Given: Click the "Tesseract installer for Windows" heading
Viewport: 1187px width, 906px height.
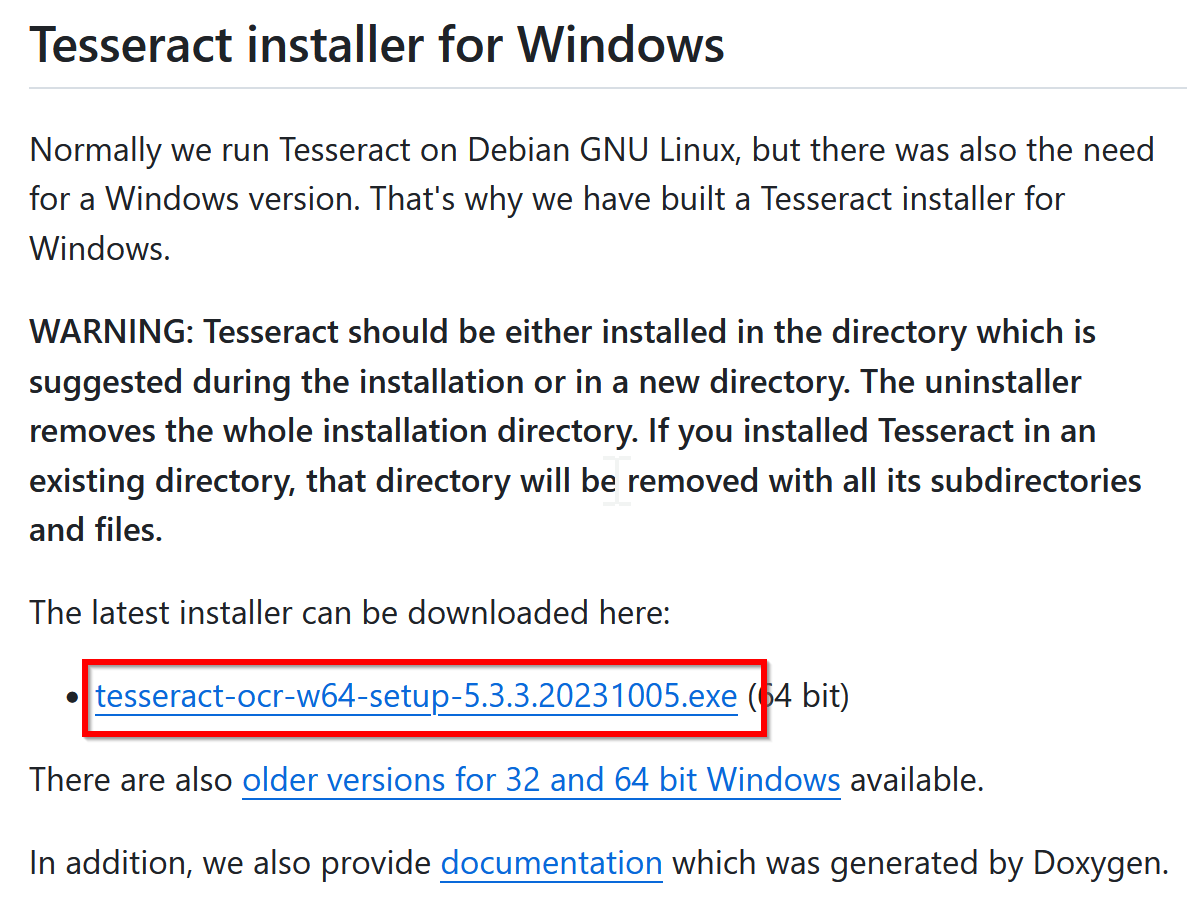Looking at the screenshot, I should point(377,45).
